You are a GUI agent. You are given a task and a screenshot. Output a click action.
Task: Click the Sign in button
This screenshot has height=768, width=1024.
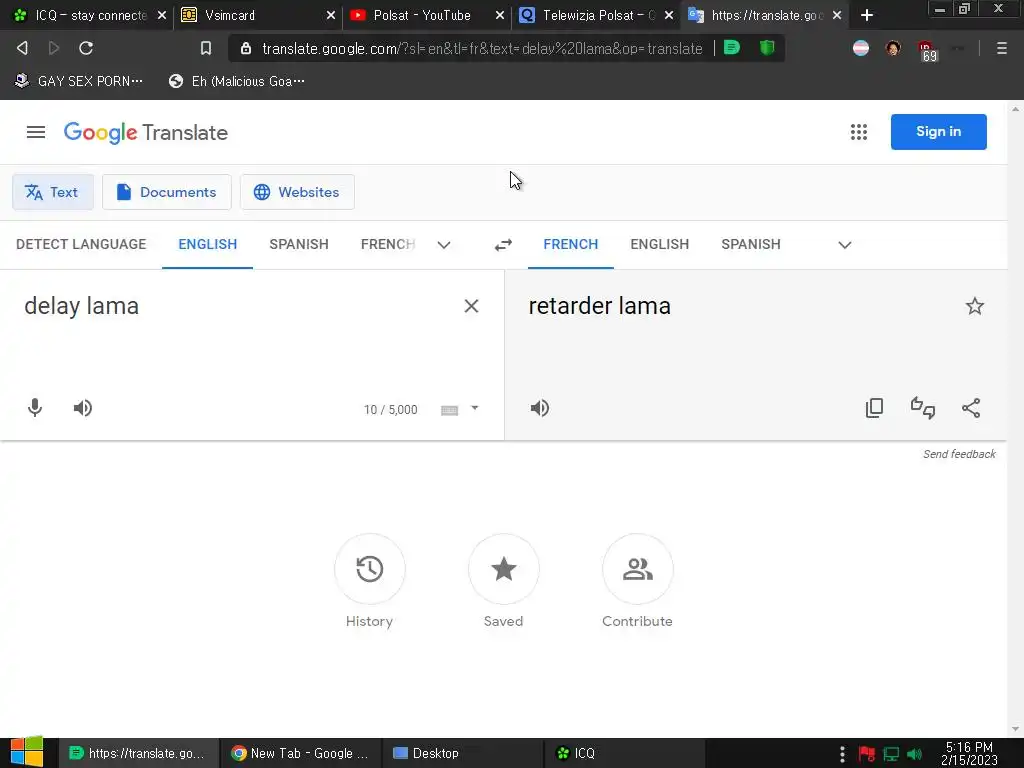click(938, 132)
